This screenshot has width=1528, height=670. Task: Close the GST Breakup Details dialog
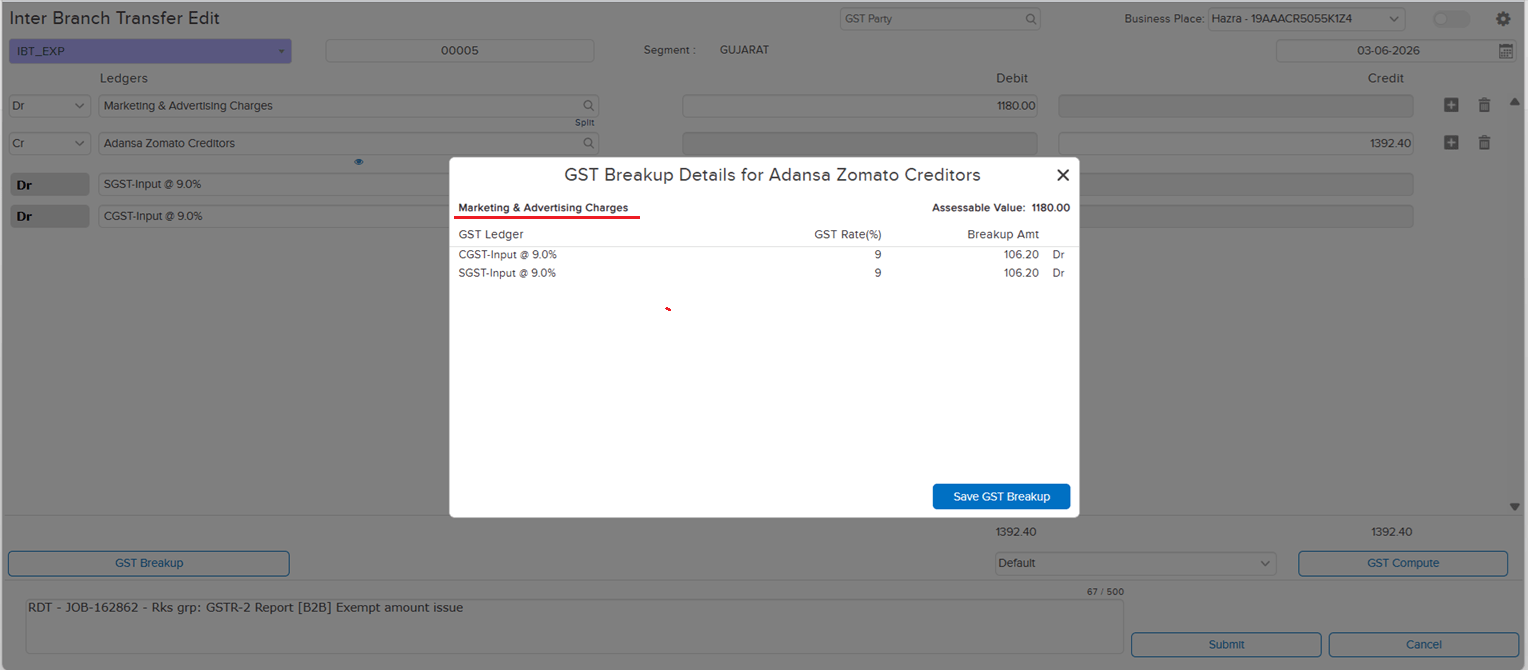[x=1063, y=175]
